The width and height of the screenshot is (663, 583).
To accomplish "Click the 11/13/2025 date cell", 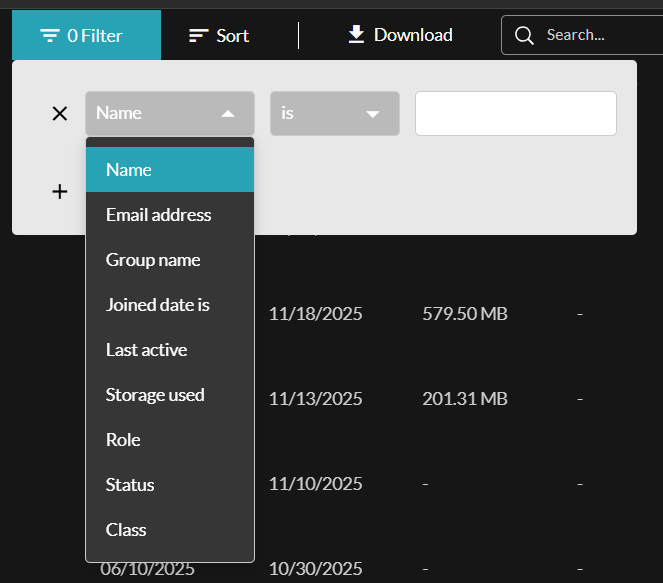I will coord(315,399).
